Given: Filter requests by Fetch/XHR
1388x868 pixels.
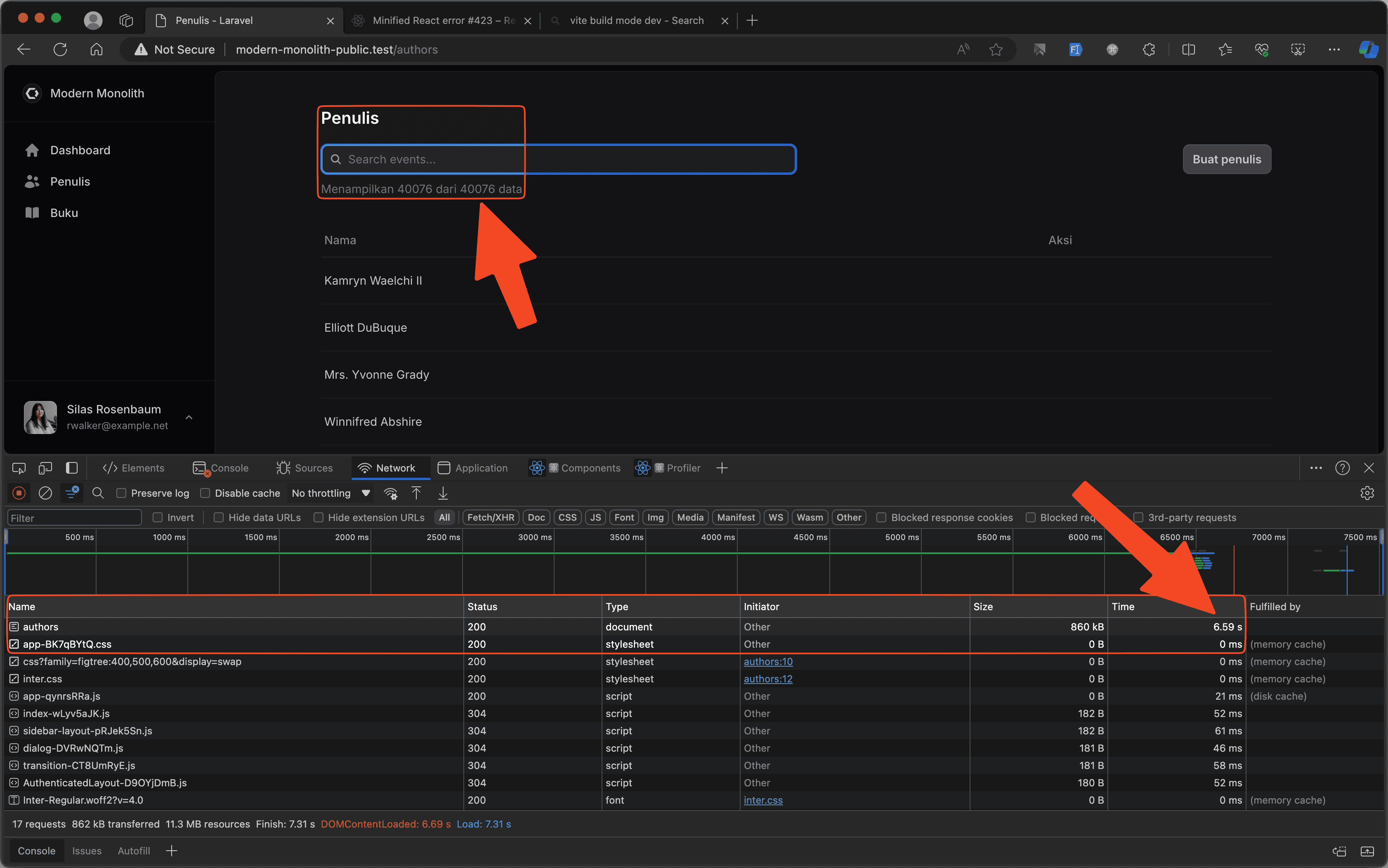Looking at the screenshot, I should (491, 517).
